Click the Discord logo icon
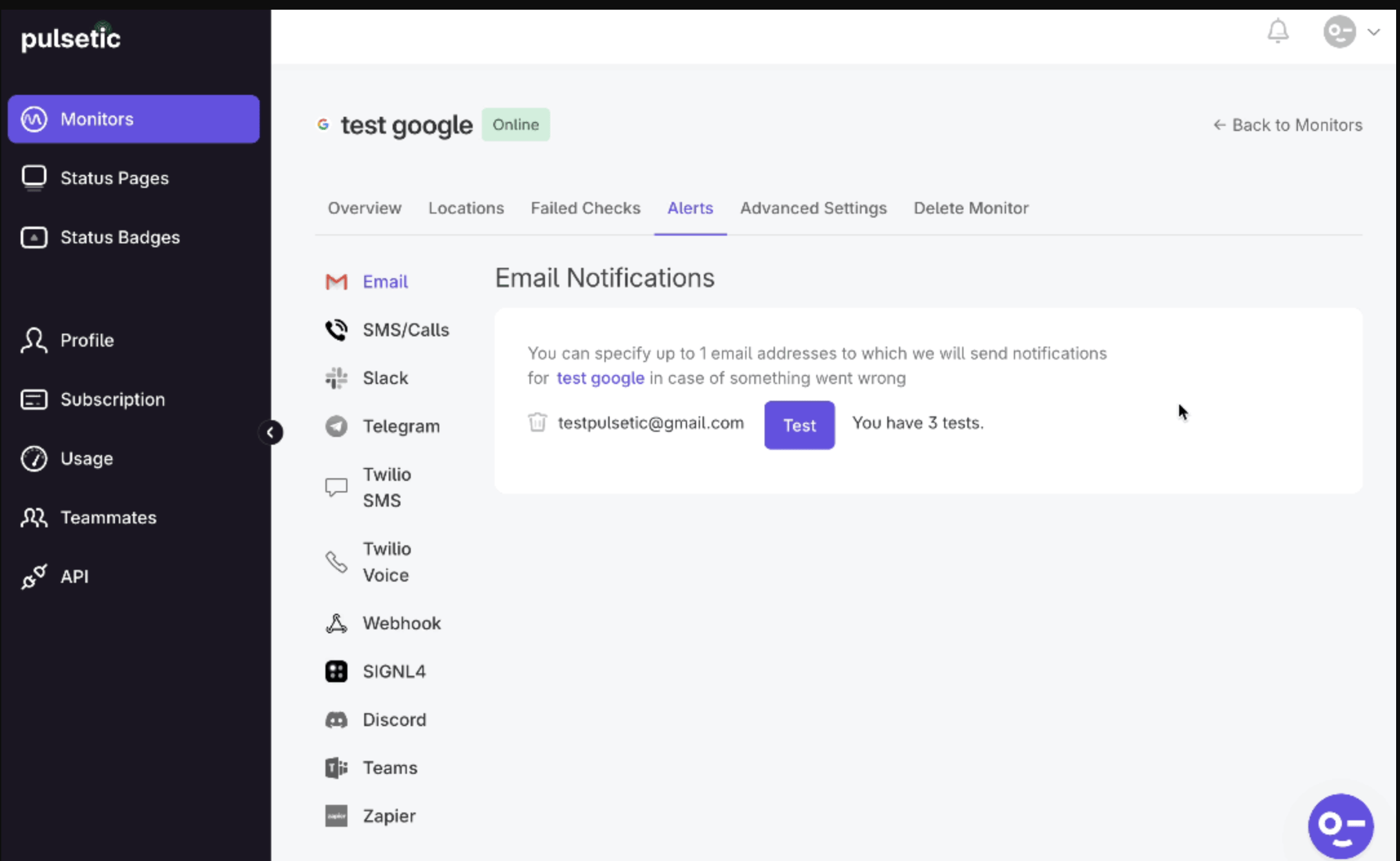Image resolution: width=1400 pixels, height=861 pixels. coord(336,720)
